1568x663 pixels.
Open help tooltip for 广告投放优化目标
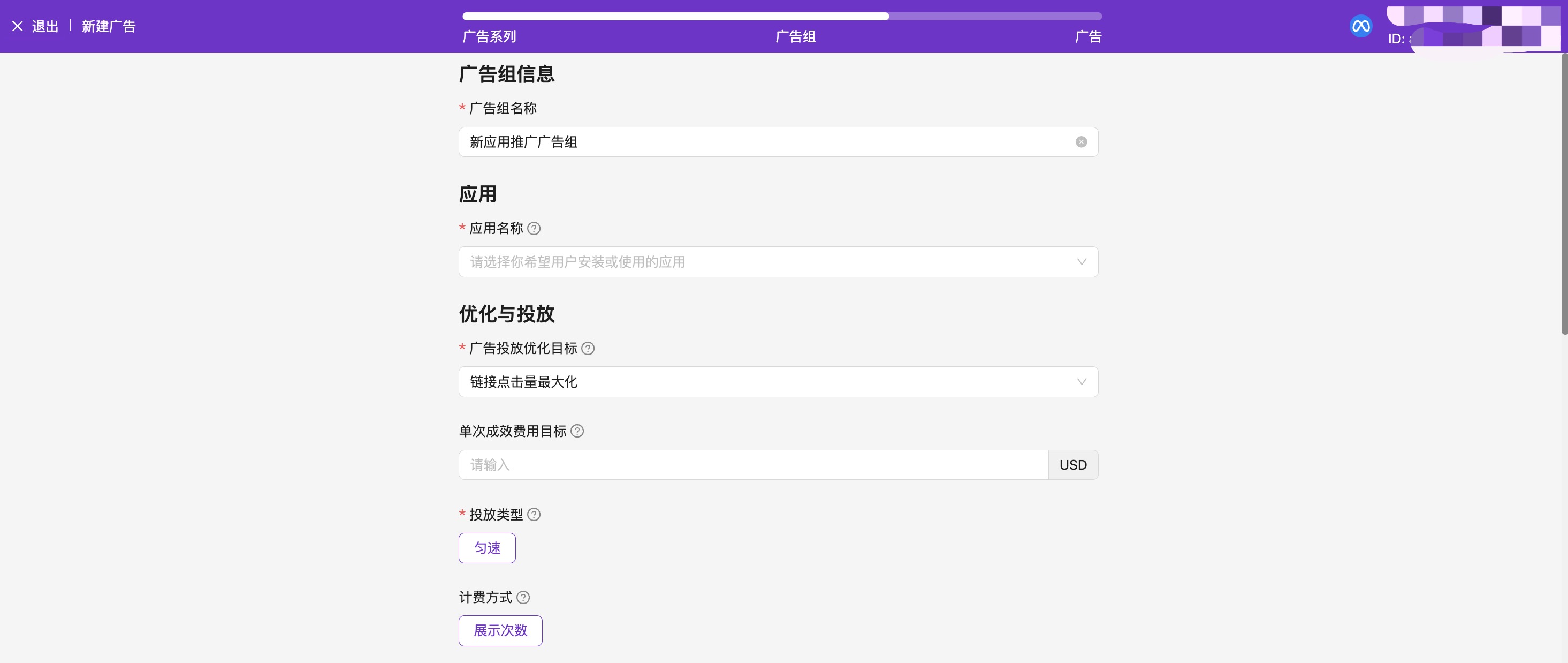click(588, 349)
